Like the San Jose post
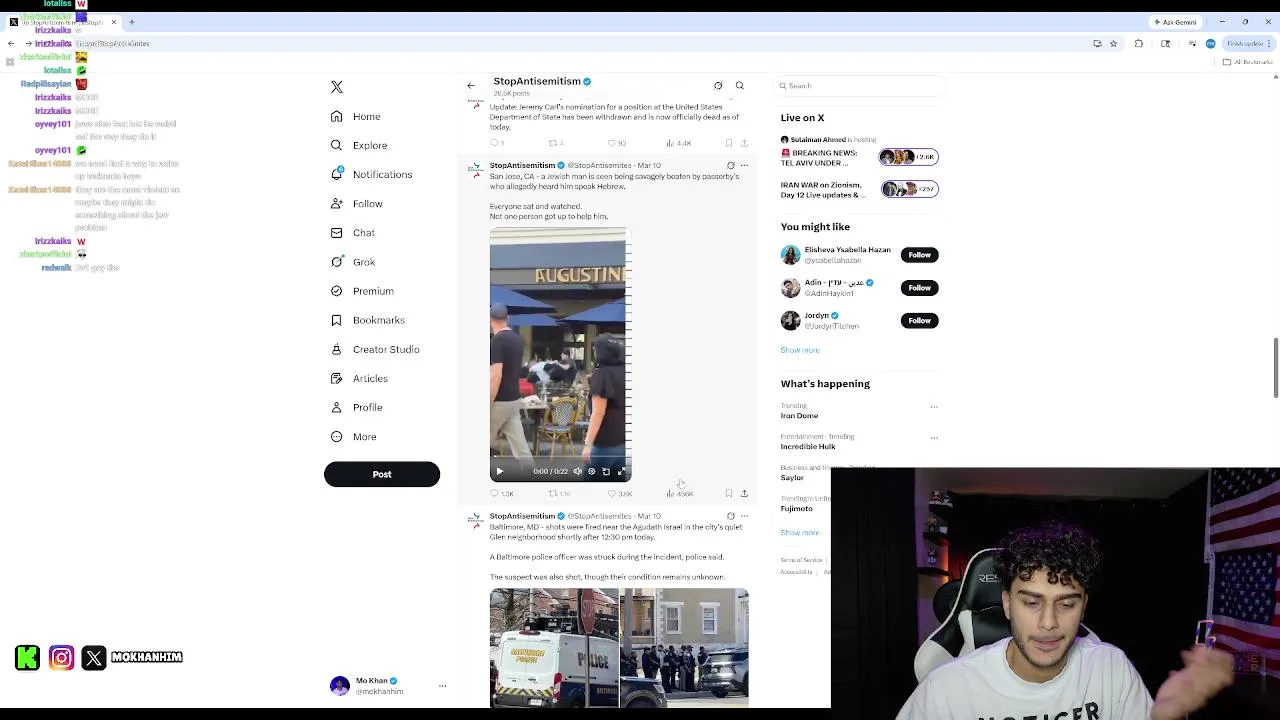The width and height of the screenshot is (1280, 720). pyautogui.click(x=620, y=494)
